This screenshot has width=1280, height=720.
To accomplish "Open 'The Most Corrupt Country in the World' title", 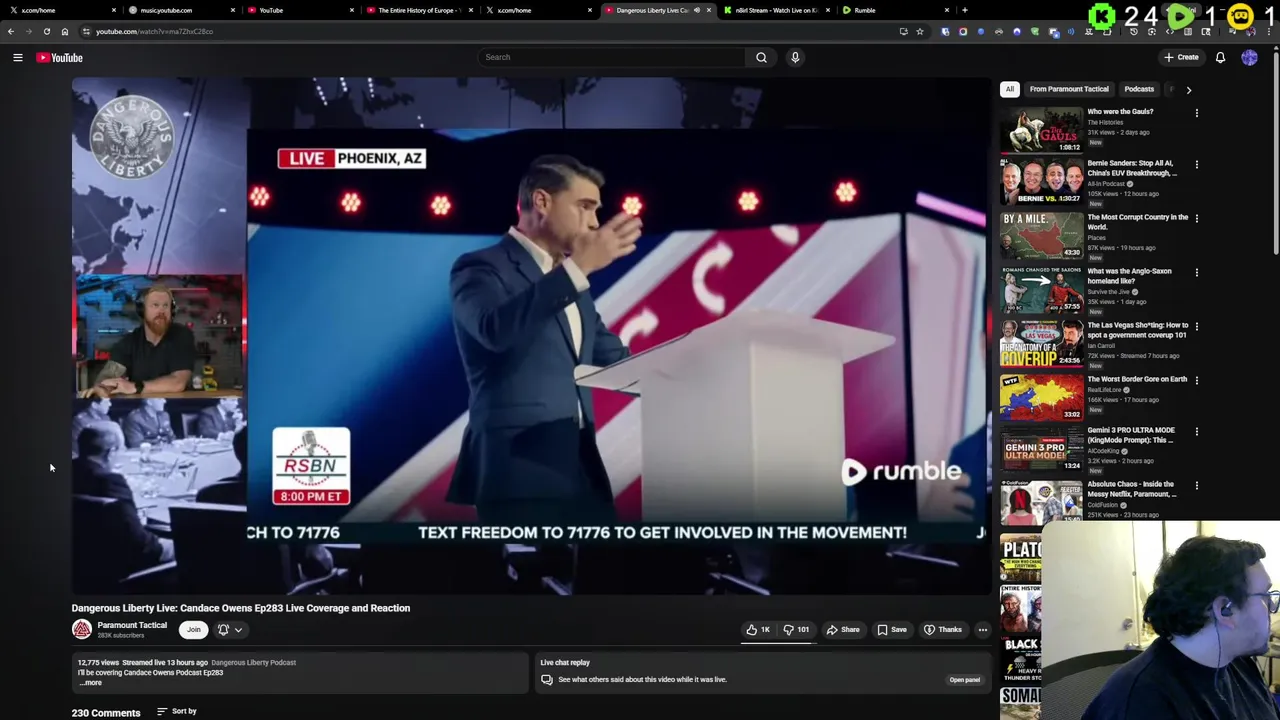I will [x=1137, y=222].
